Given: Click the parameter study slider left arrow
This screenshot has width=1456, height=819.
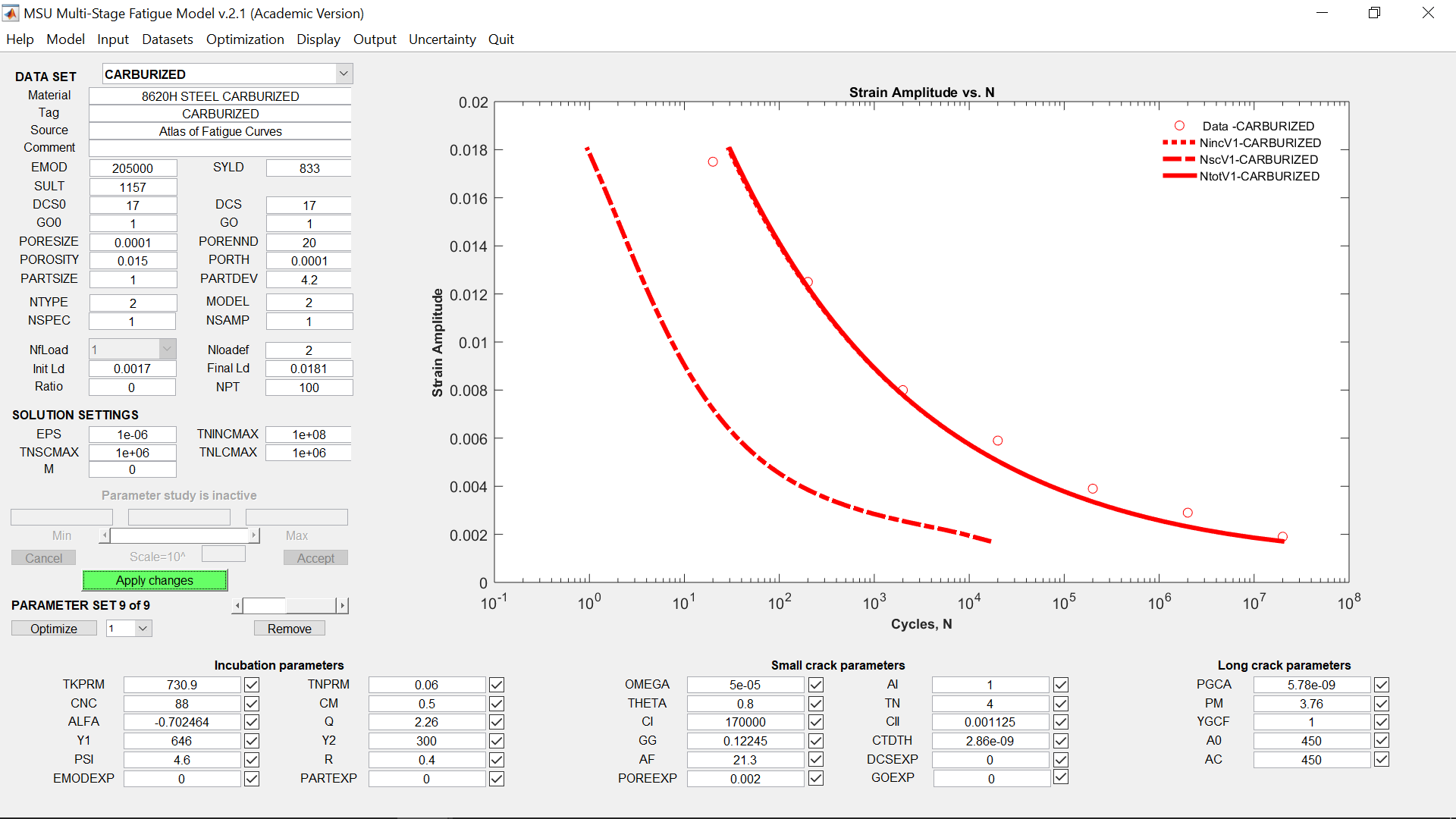Looking at the screenshot, I should (x=105, y=535).
